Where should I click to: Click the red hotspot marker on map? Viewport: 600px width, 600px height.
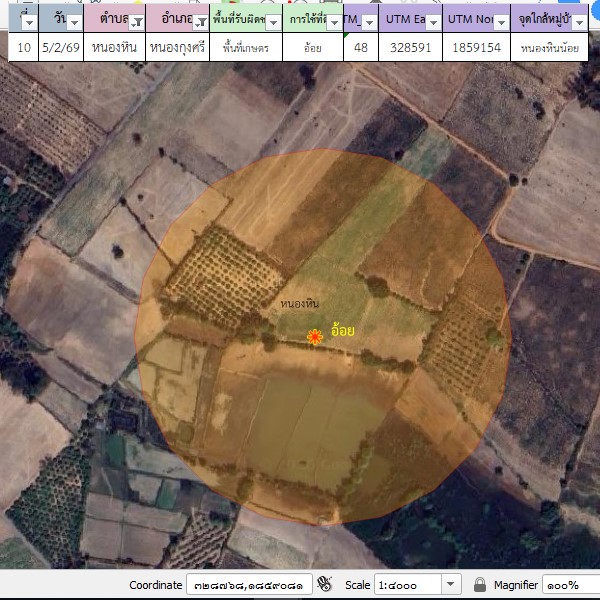tap(315, 338)
